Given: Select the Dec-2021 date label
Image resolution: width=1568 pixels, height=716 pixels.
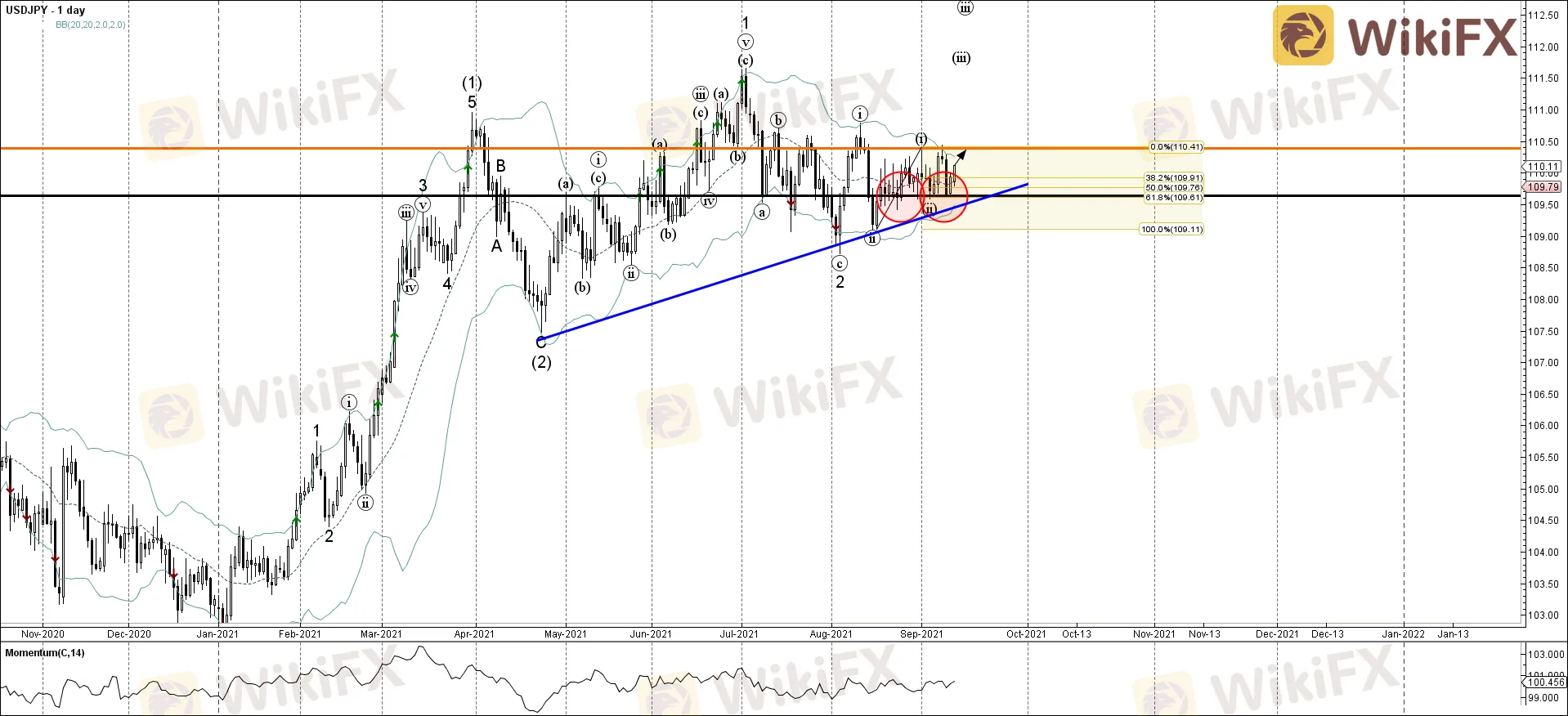Looking at the screenshot, I should 1277,634.
